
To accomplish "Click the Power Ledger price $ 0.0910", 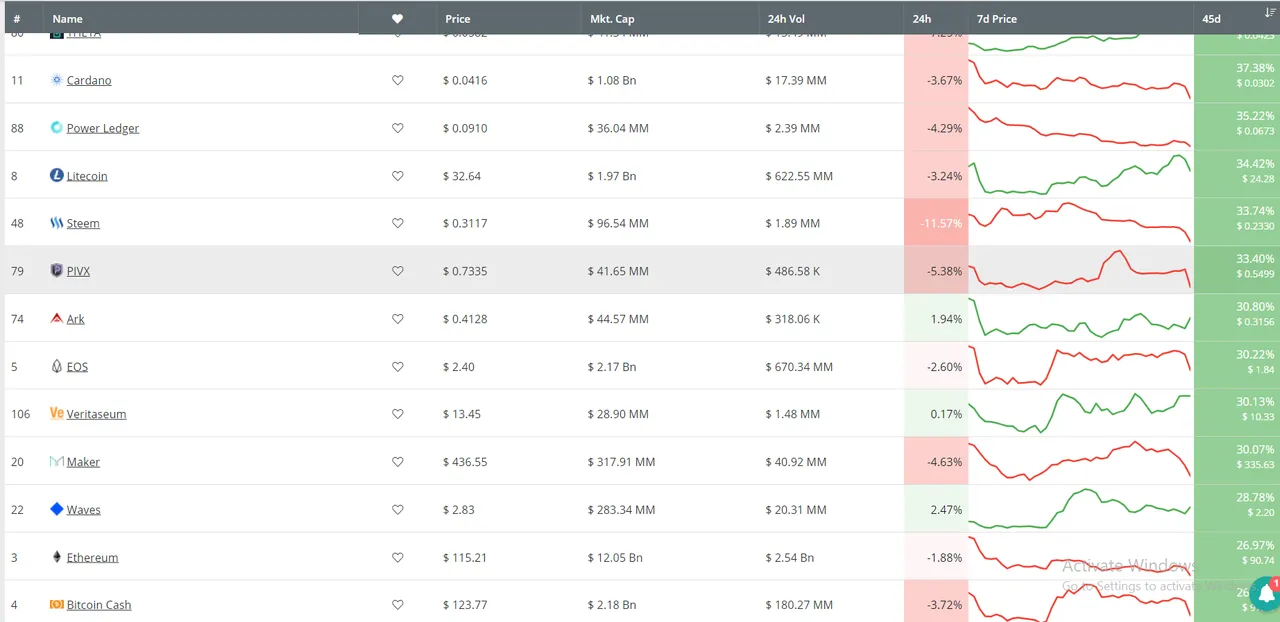I will [x=465, y=128].
